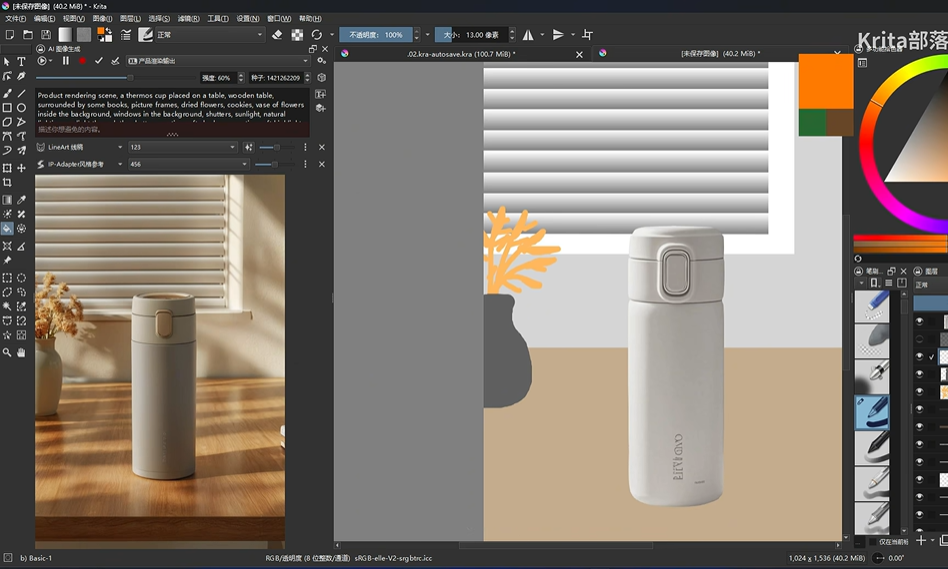Switch to the .02.kra-autosave.kra document tab
Viewport: 948px width, 569px height.
tap(461, 53)
